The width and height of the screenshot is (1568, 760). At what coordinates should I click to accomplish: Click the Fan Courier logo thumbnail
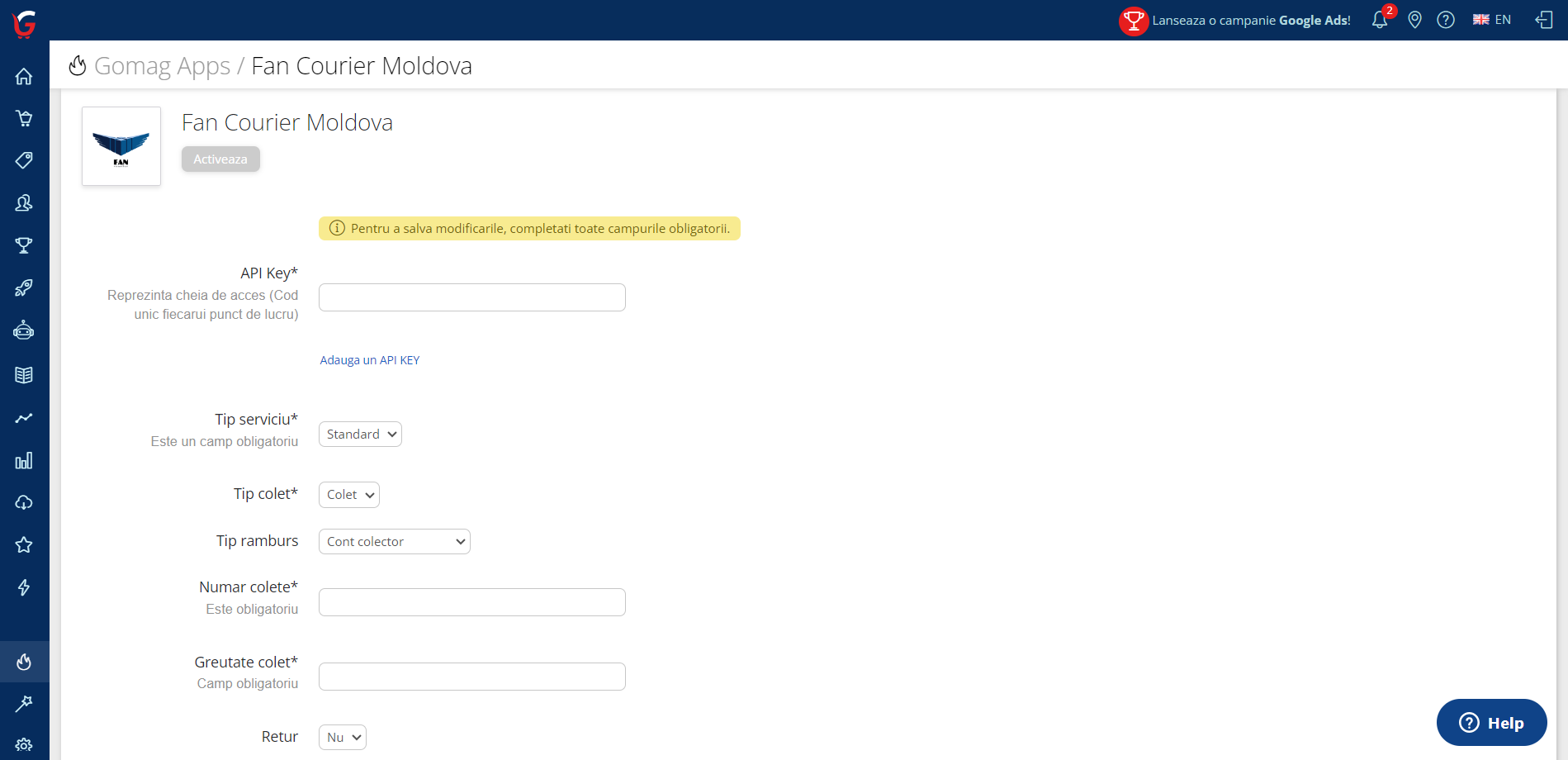(121, 146)
